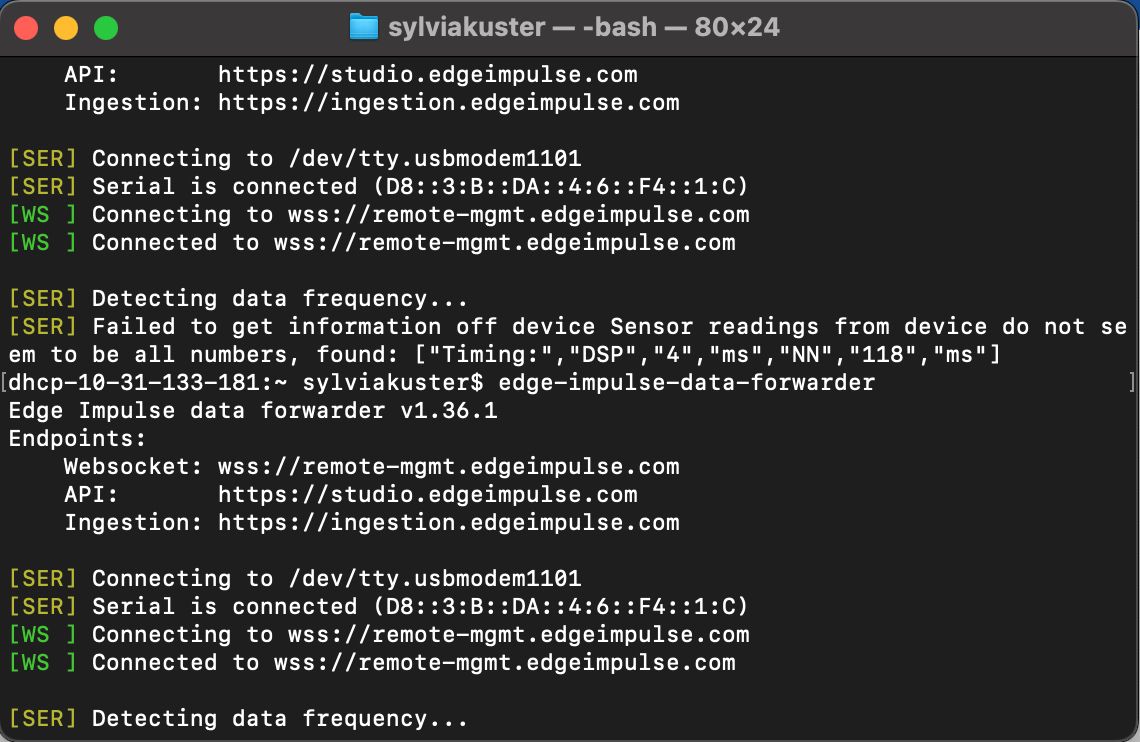Screen dimensions: 1140x742
Task: Click the yellow minimize traffic light button
Action: [65, 27]
